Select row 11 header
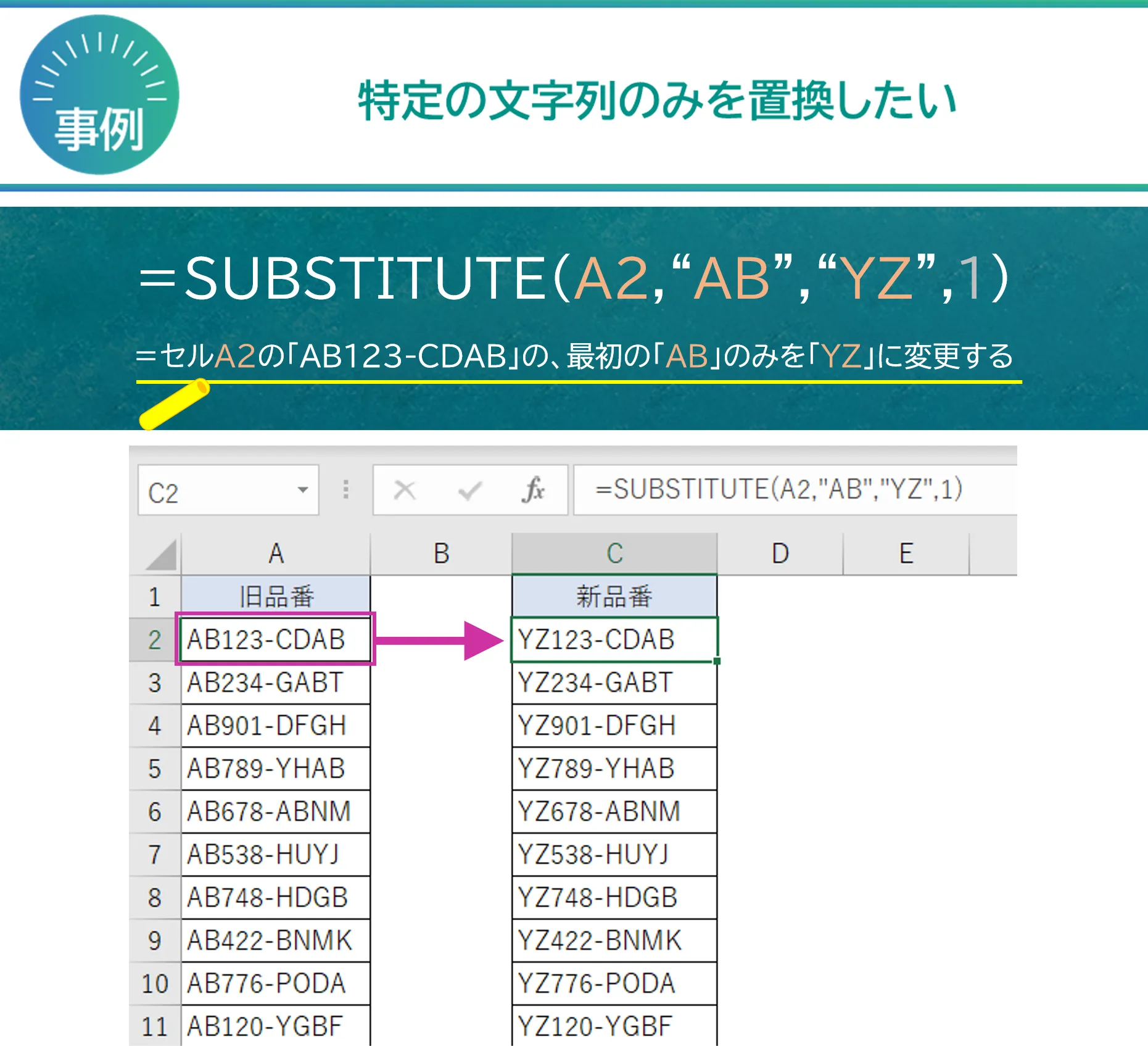This screenshot has height=1046, width=1148. coord(155,1026)
